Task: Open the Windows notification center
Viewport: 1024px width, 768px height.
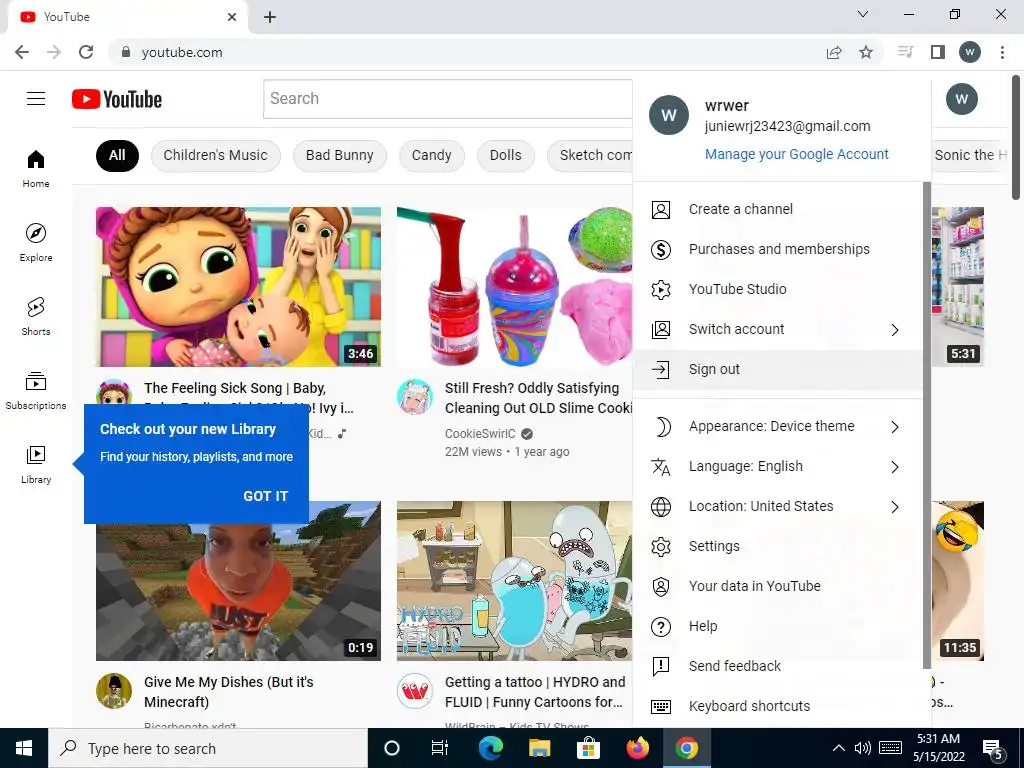Action: [x=993, y=748]
